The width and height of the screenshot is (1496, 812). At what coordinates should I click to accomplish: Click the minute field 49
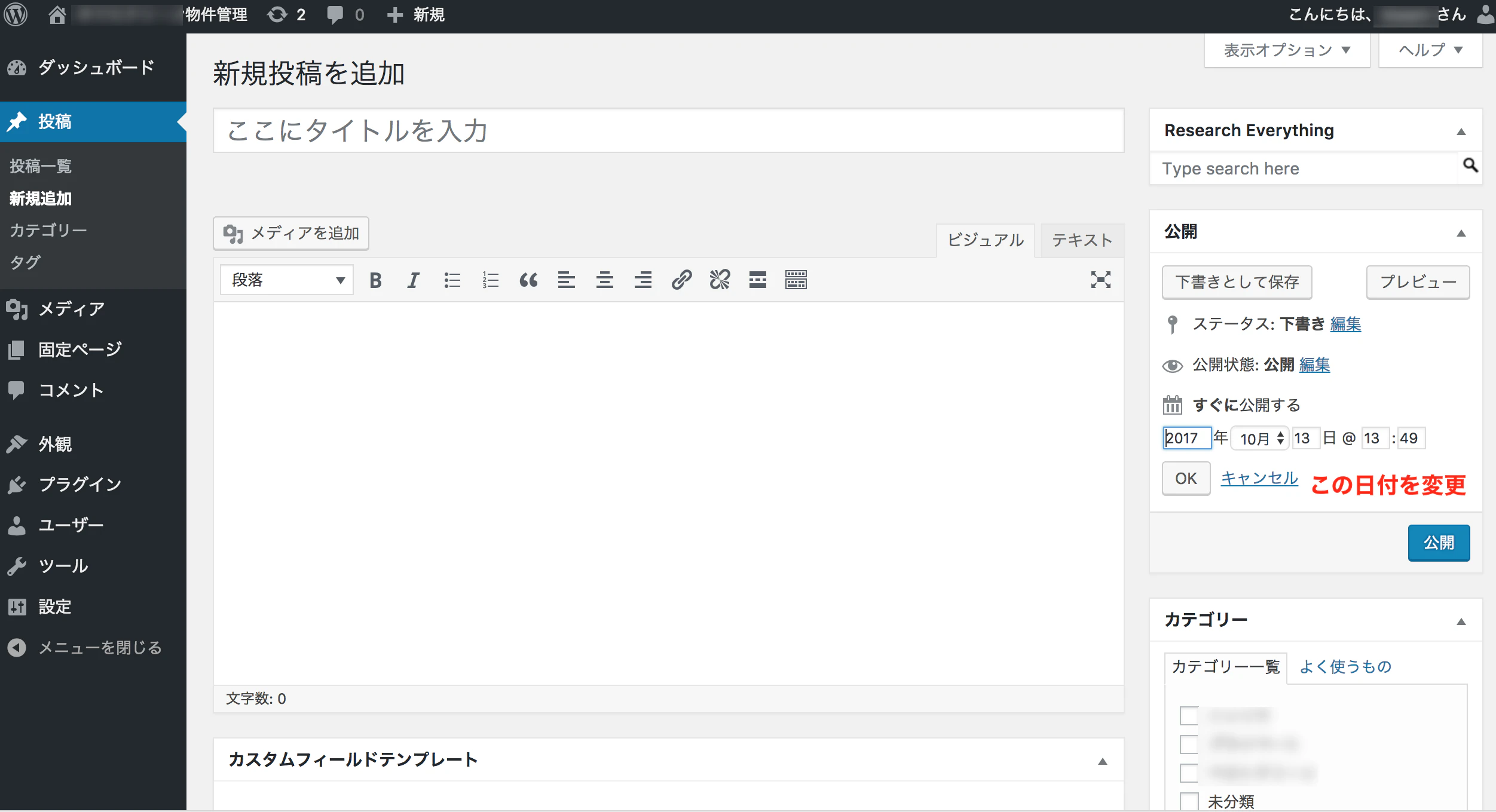[1411, 438]
